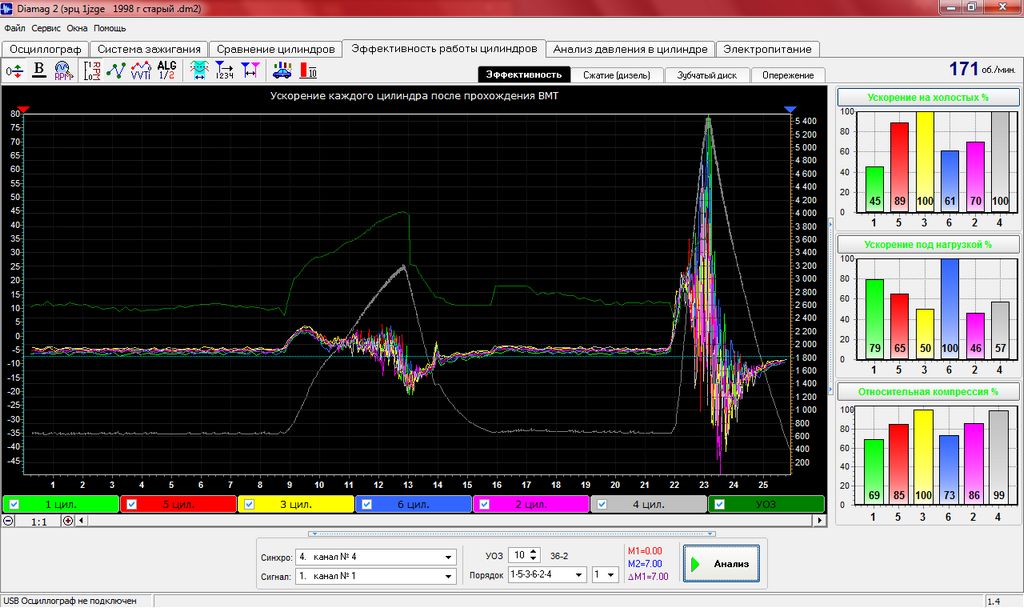The height and width of the screenshot is (608, 1024).
Task: Open the Синхро channel dropdown
Action: [x=448, y=557]
